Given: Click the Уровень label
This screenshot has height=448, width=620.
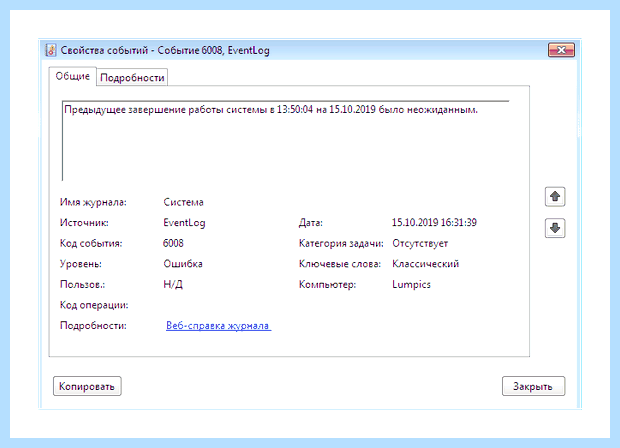Looking at the screenshot, I should pyautogui.click(x=81, y=264).
